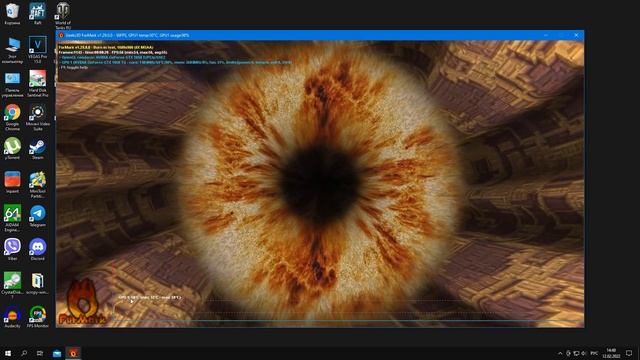Open the notification center icon

(x=629, y=353)
